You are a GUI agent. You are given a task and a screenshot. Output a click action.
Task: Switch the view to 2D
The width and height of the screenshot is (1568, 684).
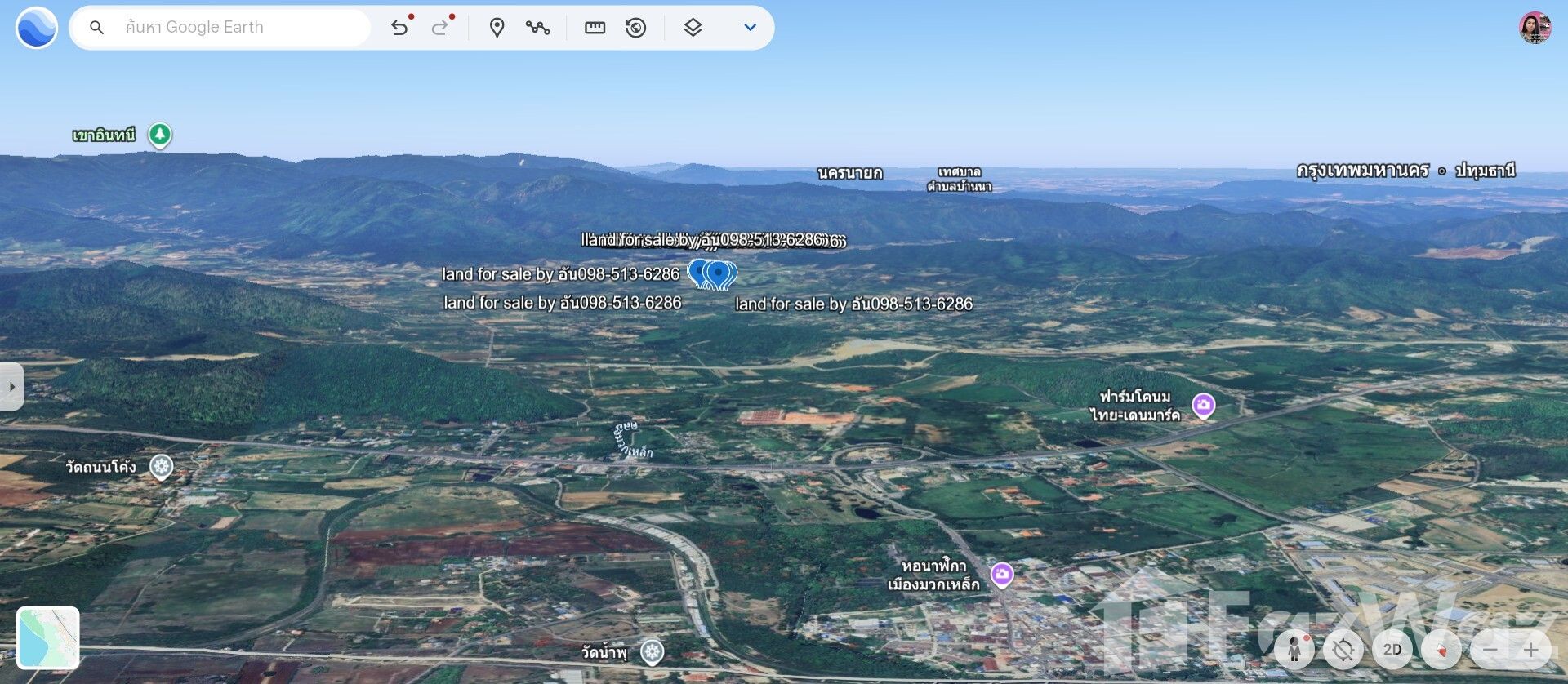click(x=1392, y=650)
